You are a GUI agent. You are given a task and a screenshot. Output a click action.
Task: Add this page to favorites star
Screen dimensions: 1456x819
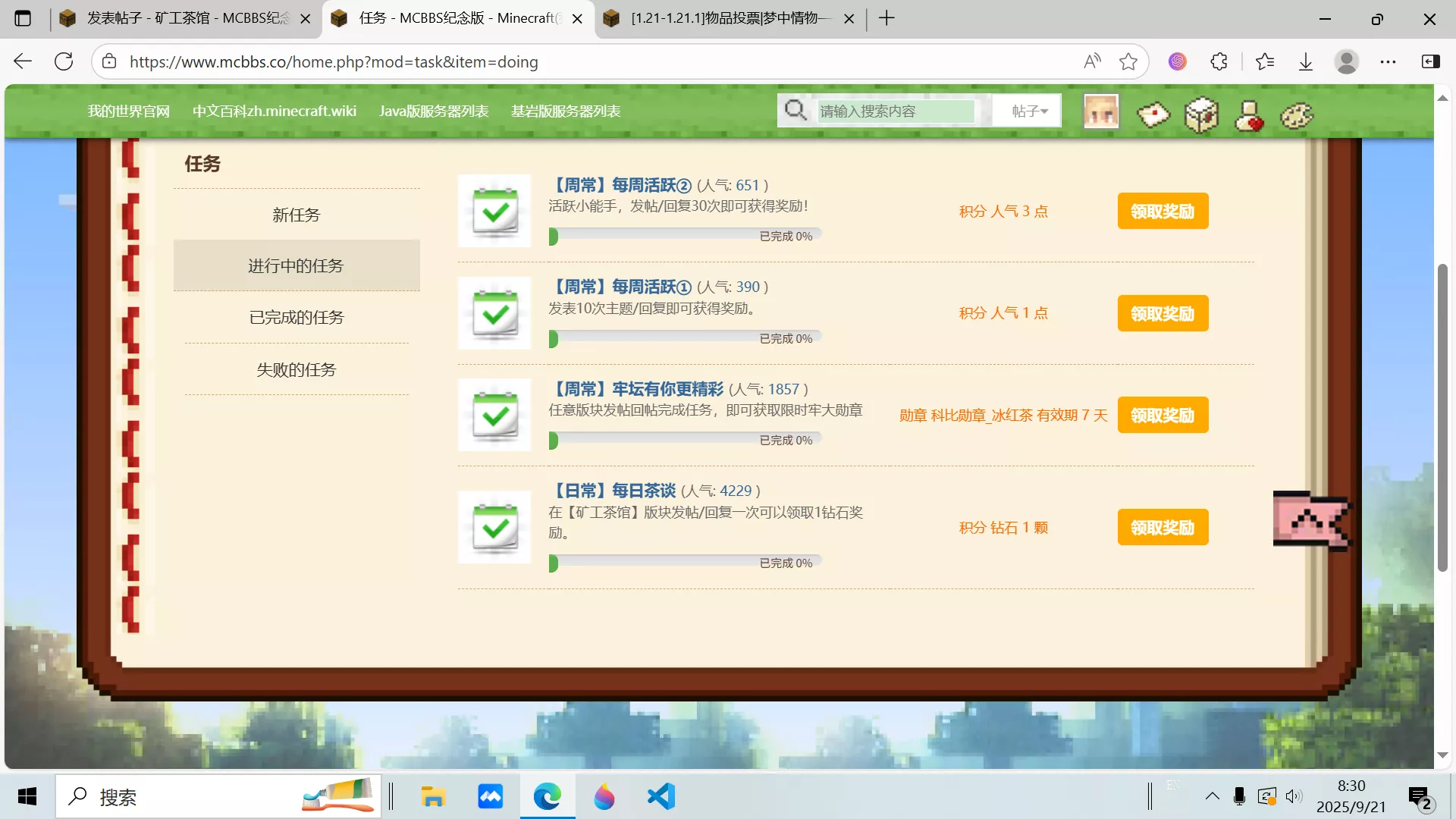(1128, 61)
